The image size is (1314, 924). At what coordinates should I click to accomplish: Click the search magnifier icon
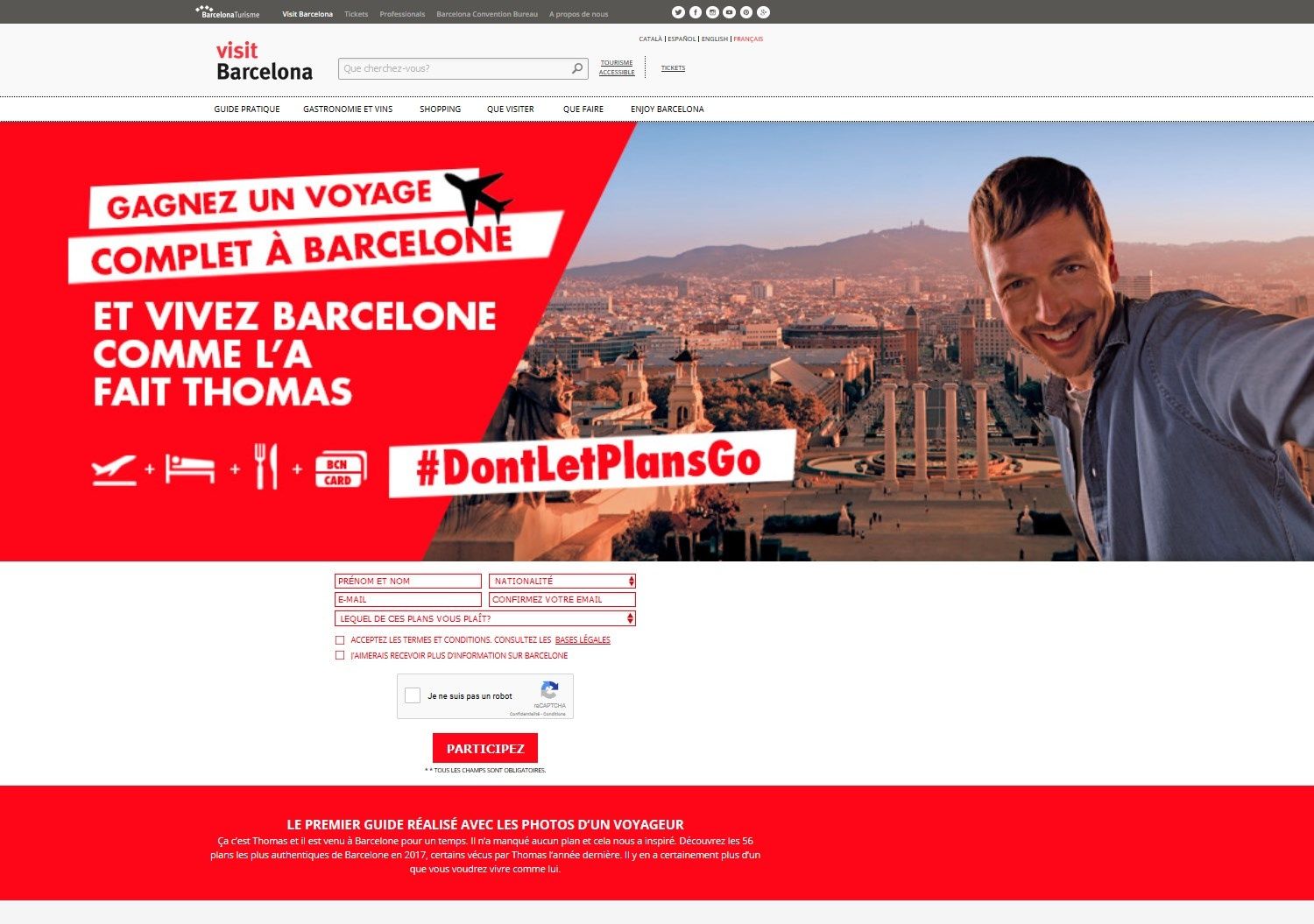pyautogui.click(x=577, y=68)
